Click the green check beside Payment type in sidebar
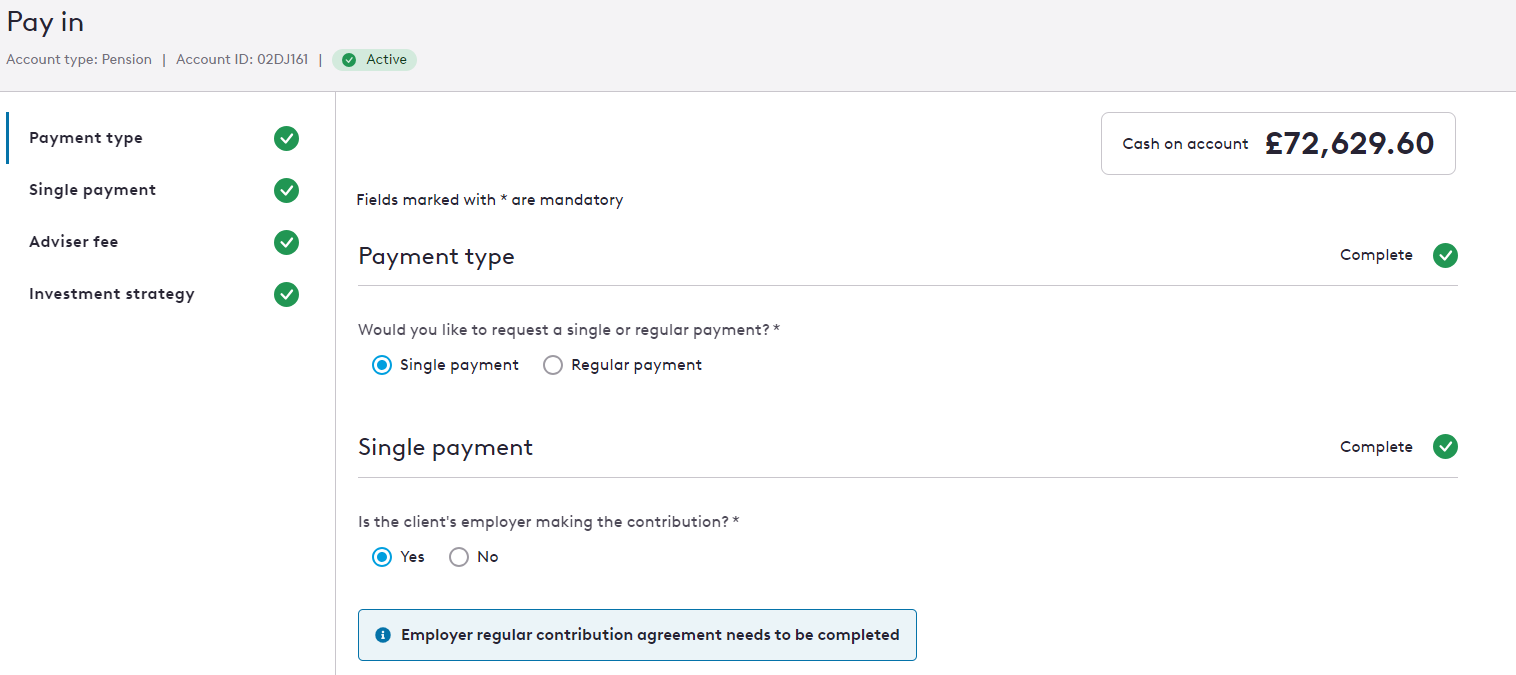This screenshot has height=675, width=1516. [286, 138]
